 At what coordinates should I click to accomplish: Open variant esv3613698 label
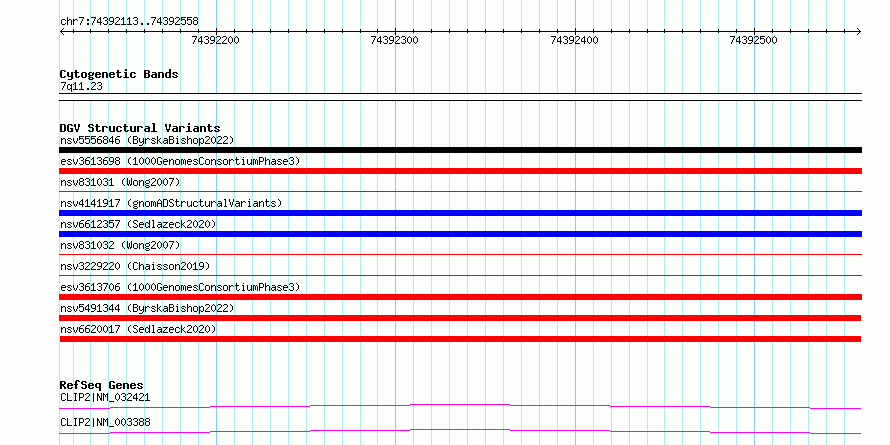coord(180,161)
